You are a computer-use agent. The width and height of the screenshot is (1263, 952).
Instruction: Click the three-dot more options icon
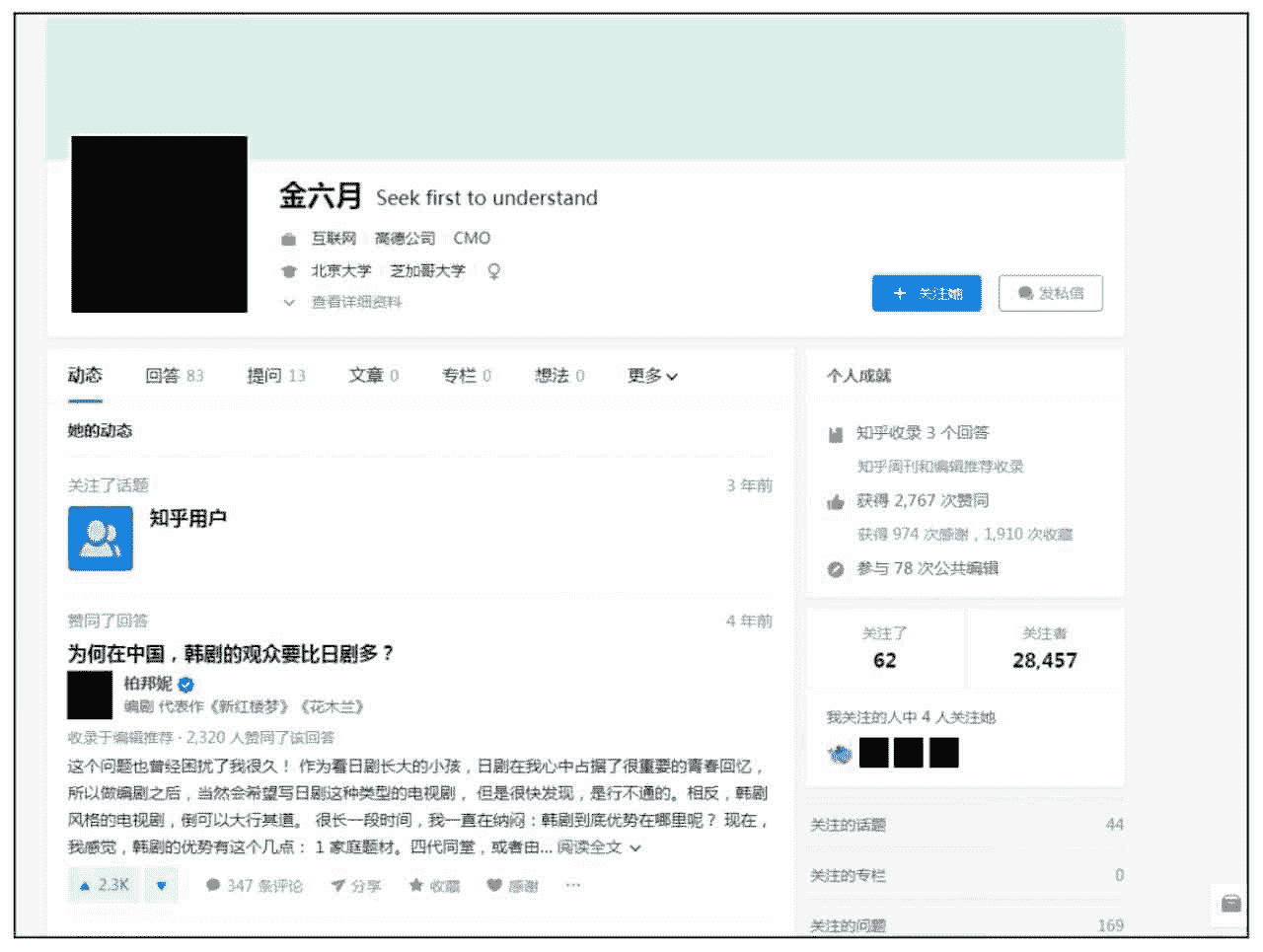573,885
